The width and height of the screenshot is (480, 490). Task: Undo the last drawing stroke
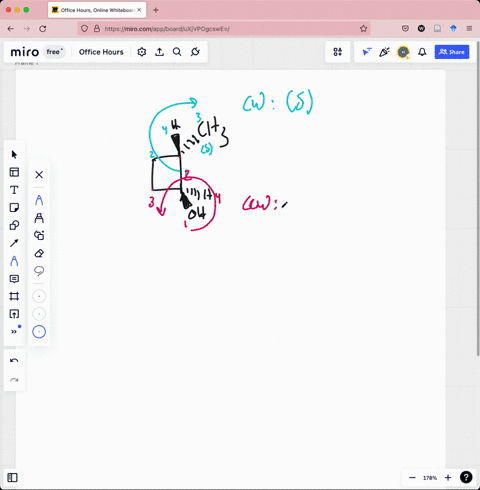pos(14,360)
